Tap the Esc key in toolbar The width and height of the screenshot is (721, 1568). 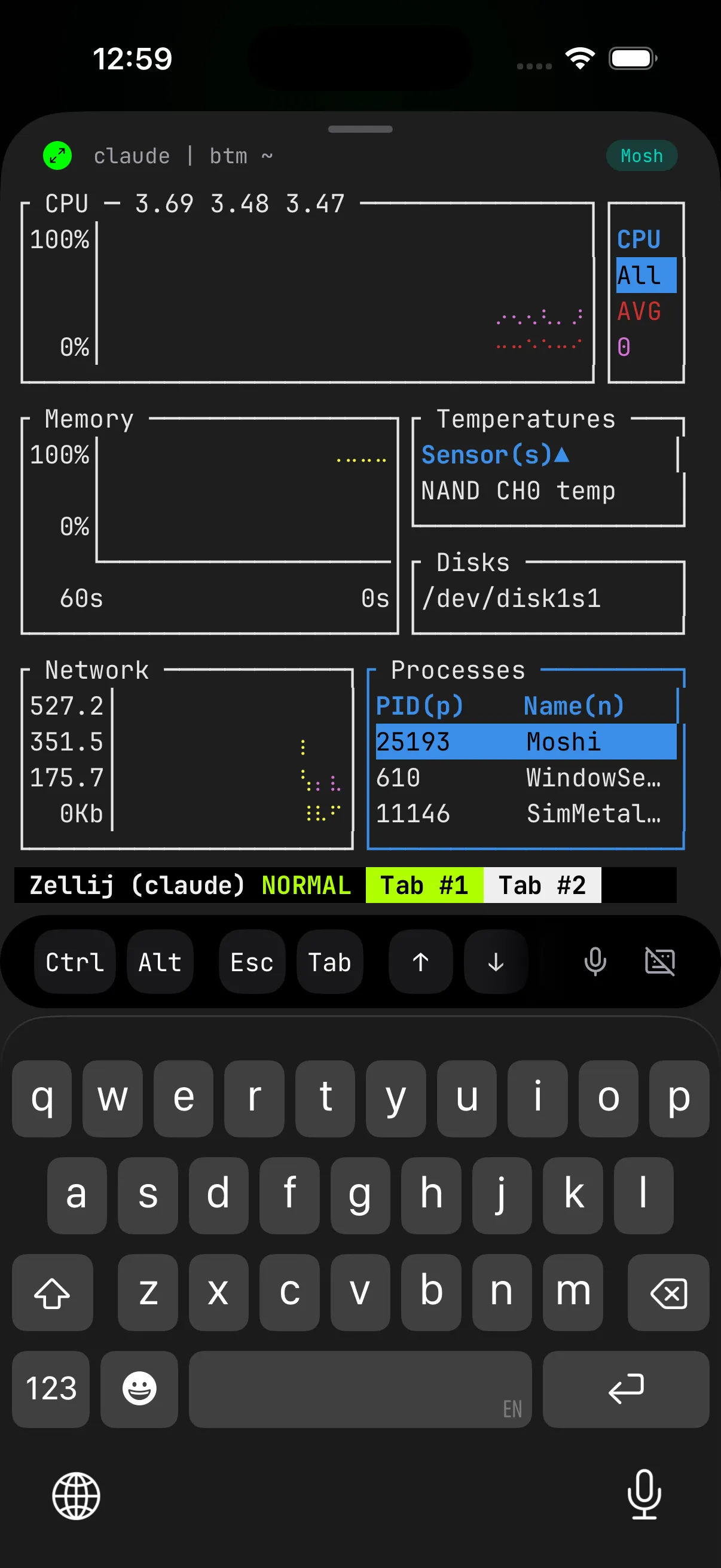coord(252,962)
